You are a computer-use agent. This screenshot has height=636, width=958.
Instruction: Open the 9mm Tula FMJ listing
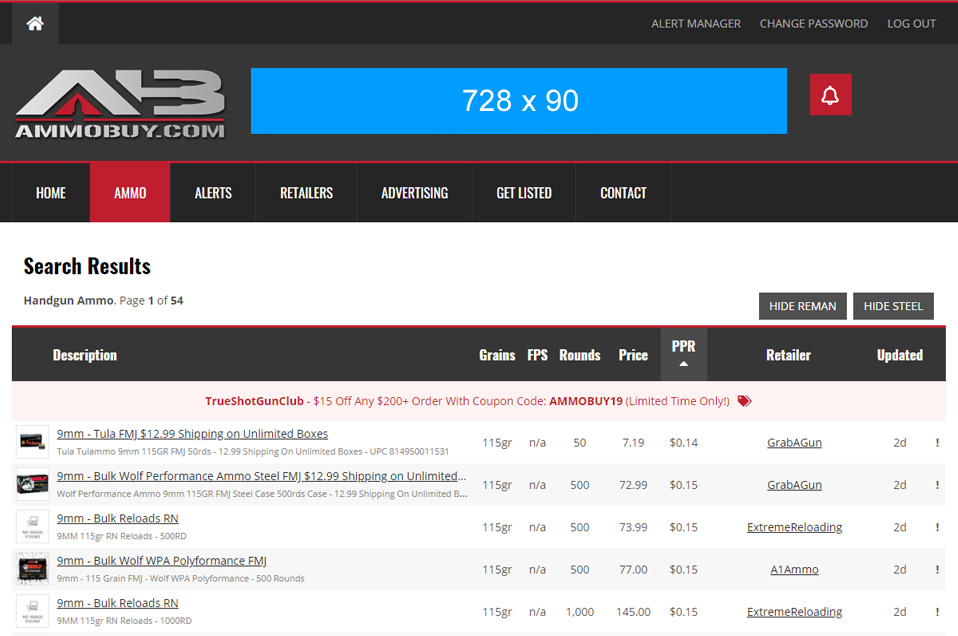click(192, 434)
